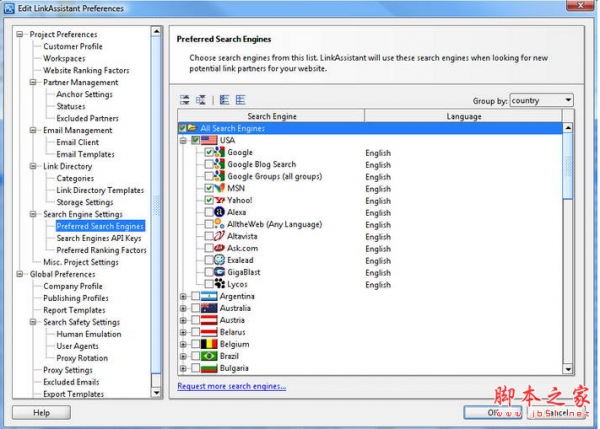Click the Google Blog Search icon
600x429 pixels.
click(219, 164)
